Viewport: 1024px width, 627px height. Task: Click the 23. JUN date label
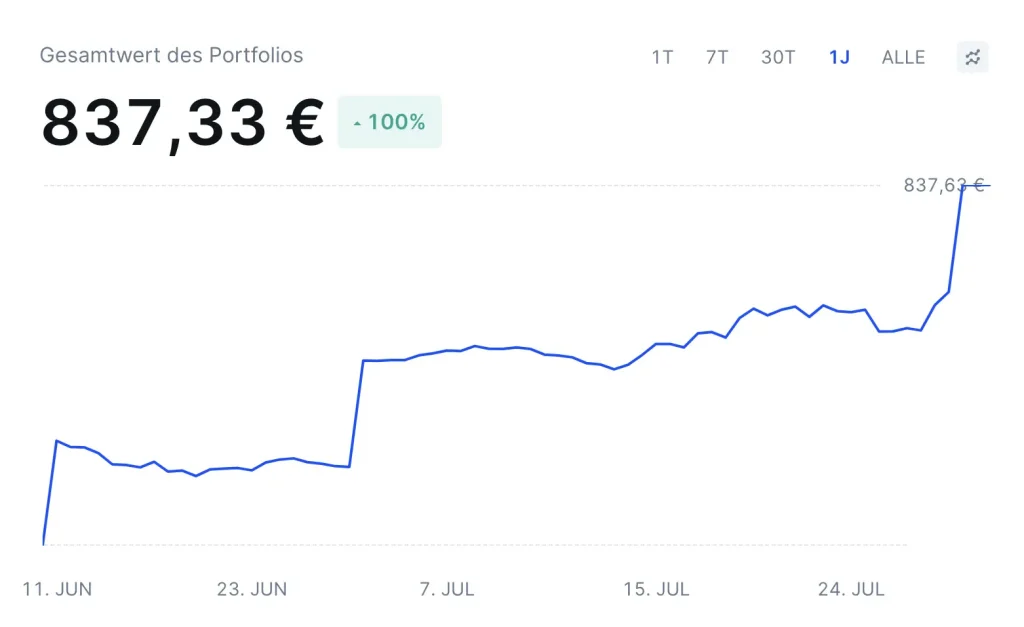pyautogui.click(x=251, y=589)
